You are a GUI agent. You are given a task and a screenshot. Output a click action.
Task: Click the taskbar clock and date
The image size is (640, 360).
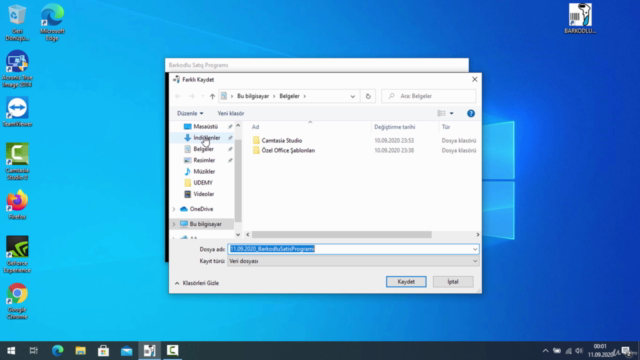(600, 351)
